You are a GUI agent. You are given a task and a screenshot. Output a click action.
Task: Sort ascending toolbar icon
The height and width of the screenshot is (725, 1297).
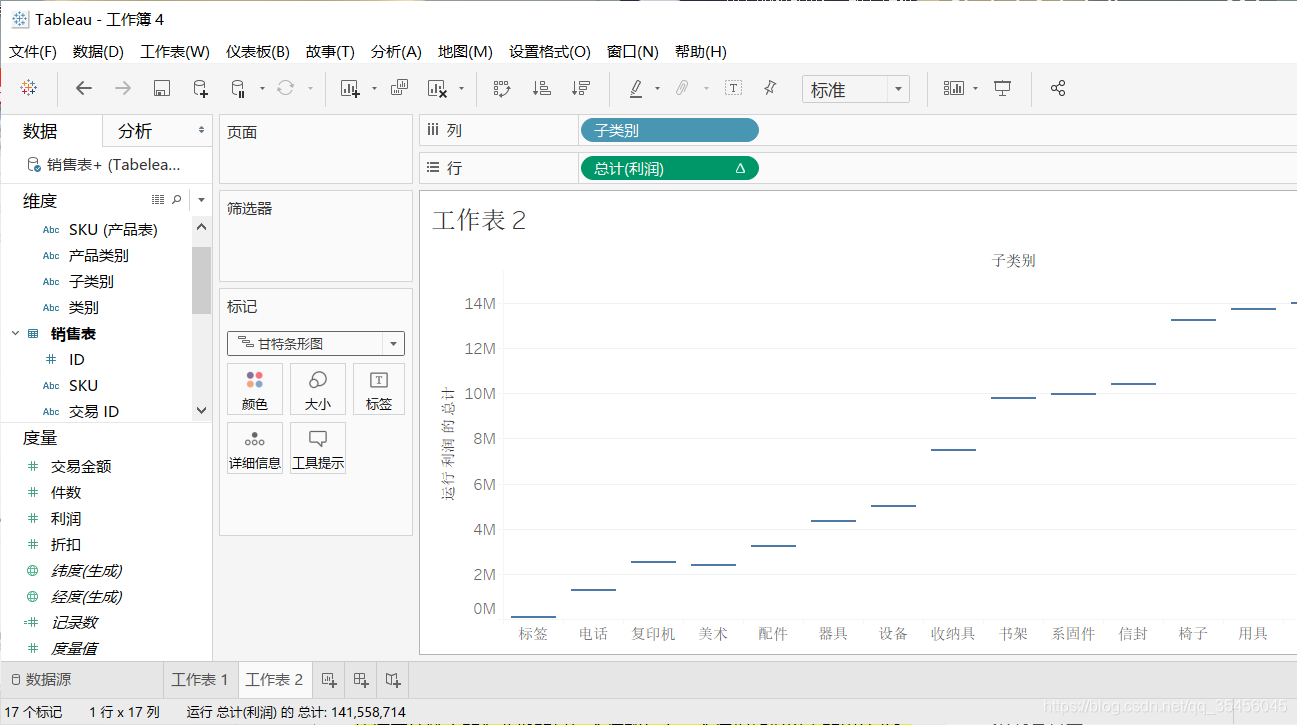point(541,88)
